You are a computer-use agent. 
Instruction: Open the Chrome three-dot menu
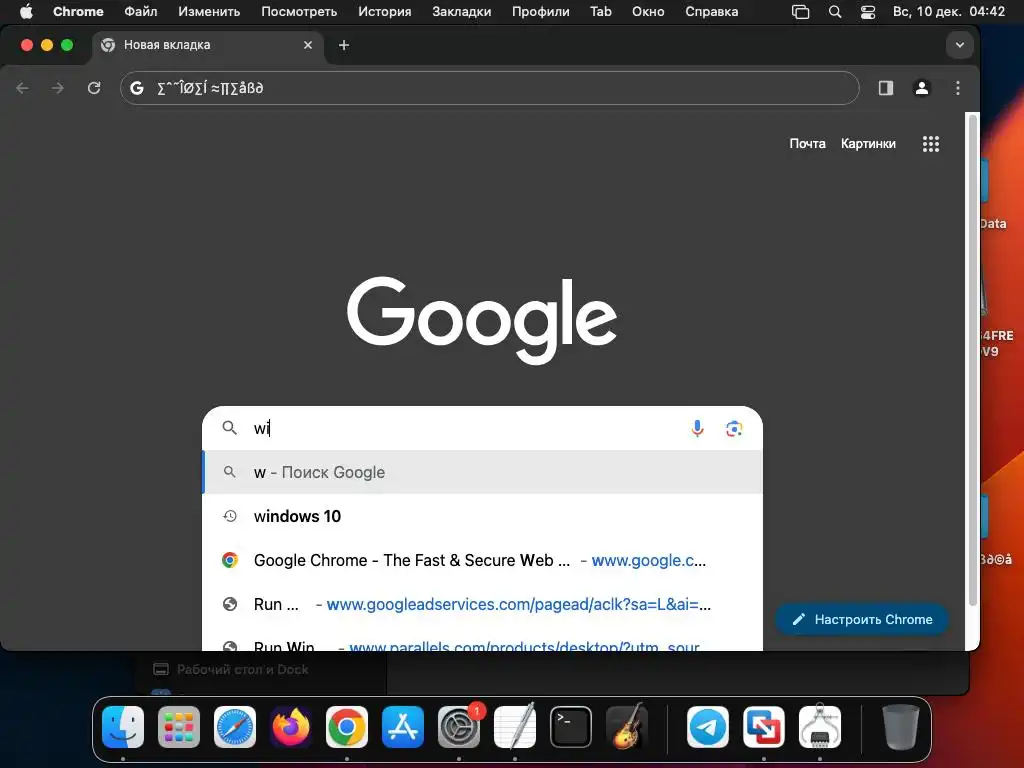coord(957,88)
